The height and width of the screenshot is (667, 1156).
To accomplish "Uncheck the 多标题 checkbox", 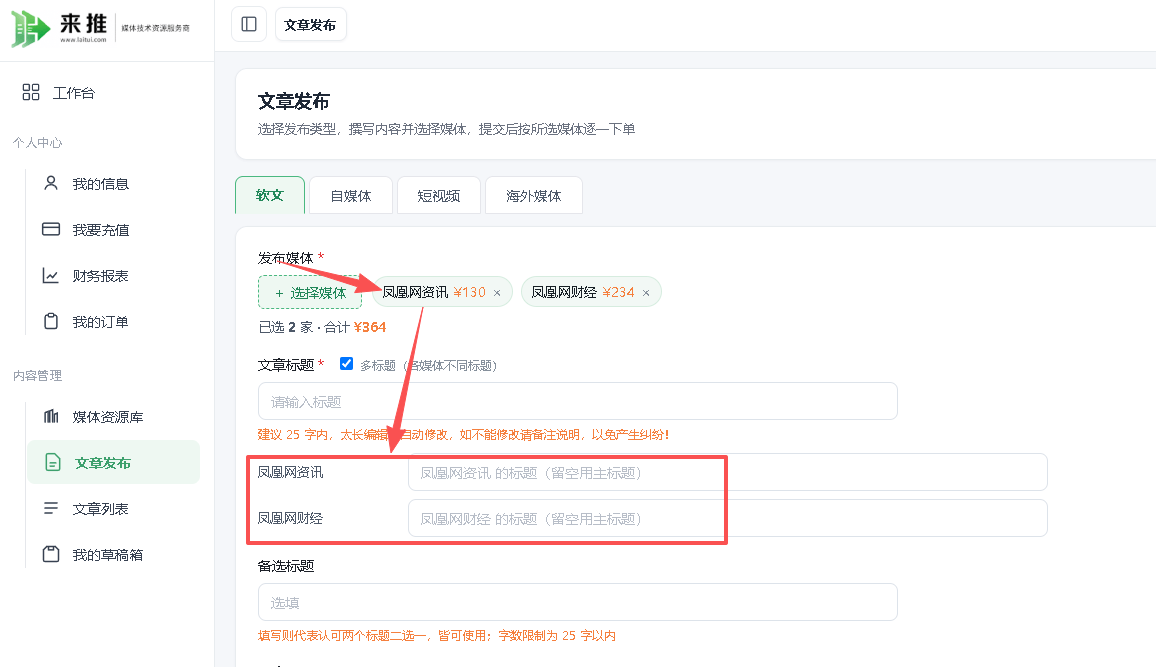I will coord(347,364).
